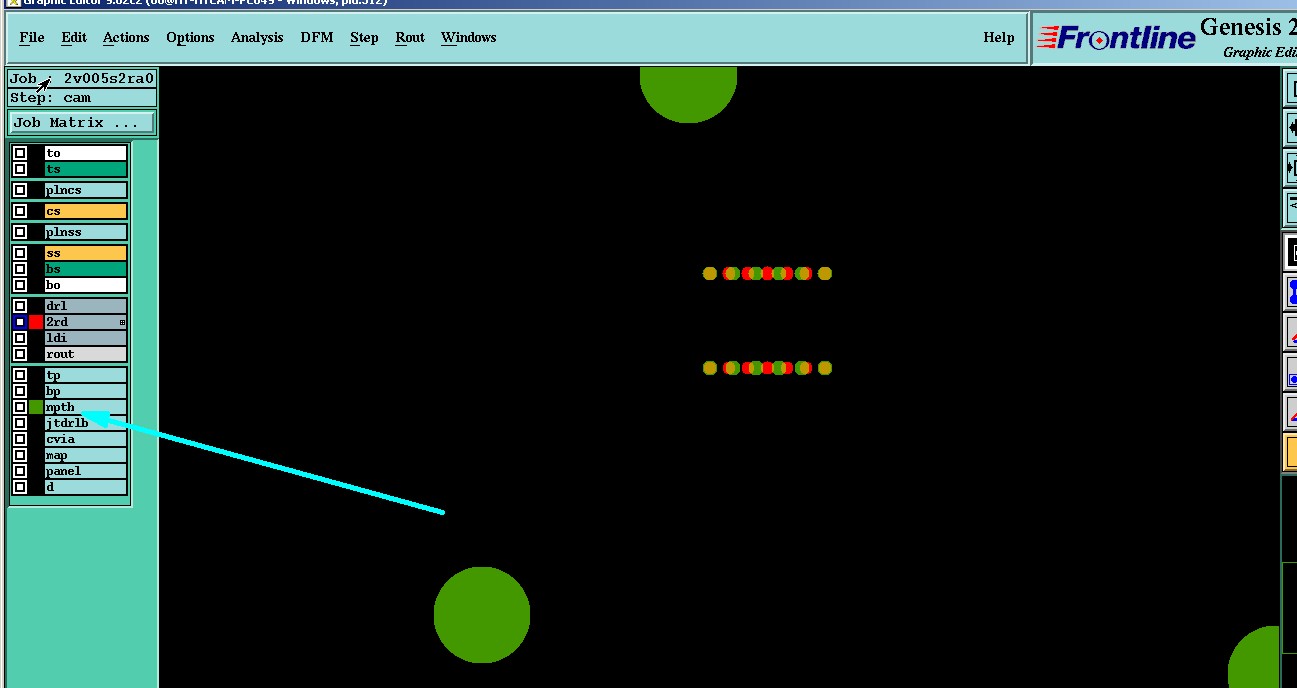This screenshot has width=1297, height=688.
Task: Click the large green pad at canvas bottom
Action: pyautogui.click(x=482, y=615)
